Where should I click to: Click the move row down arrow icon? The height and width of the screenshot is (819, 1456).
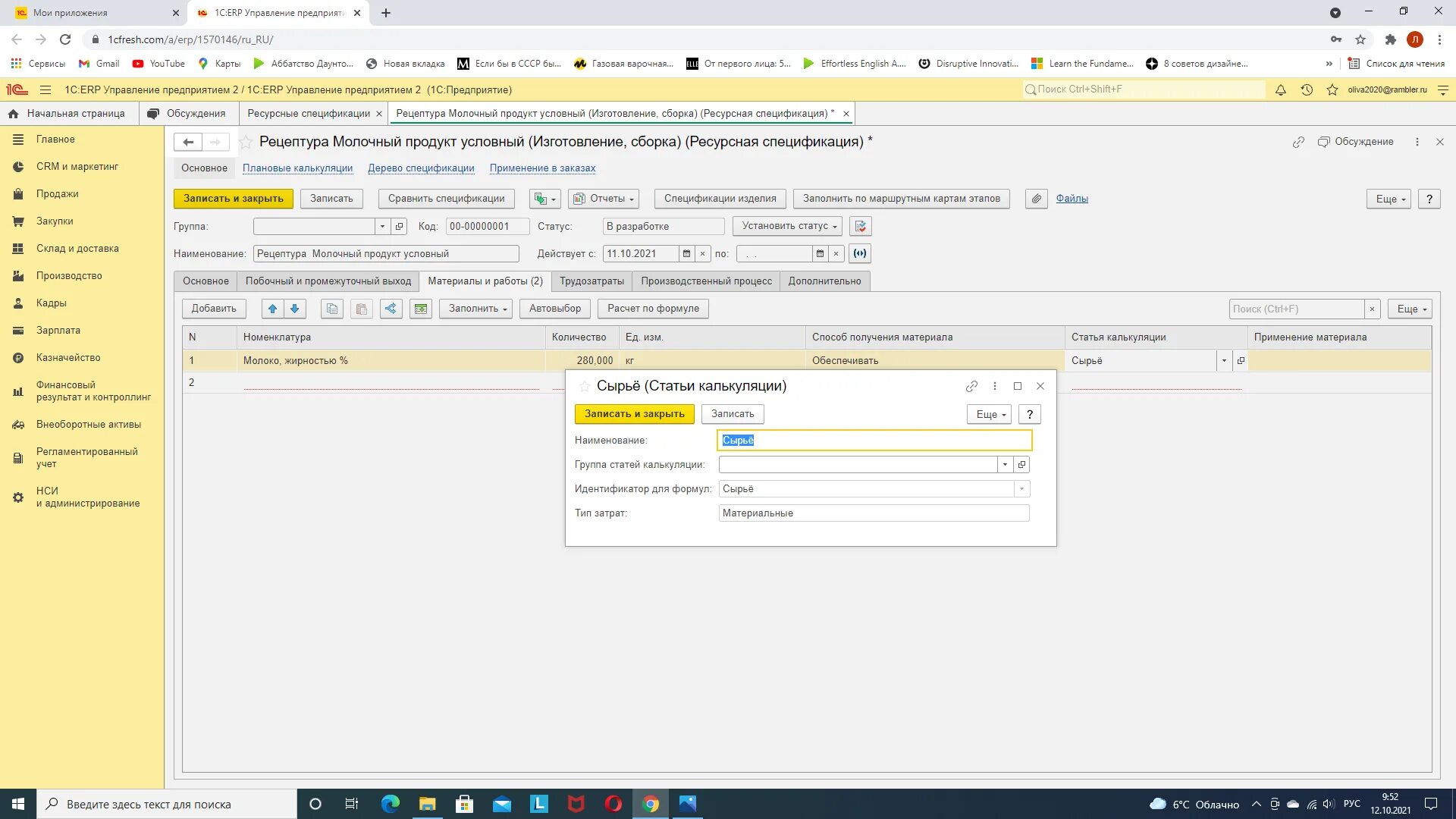click(295, 309)
